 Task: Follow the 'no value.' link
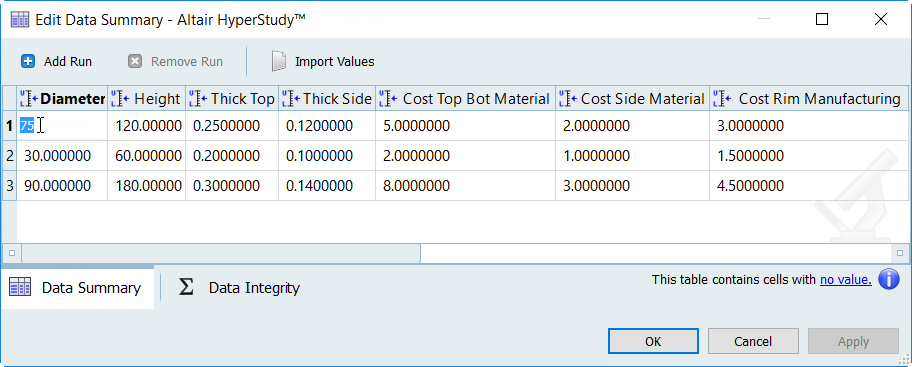coord(846,280)
